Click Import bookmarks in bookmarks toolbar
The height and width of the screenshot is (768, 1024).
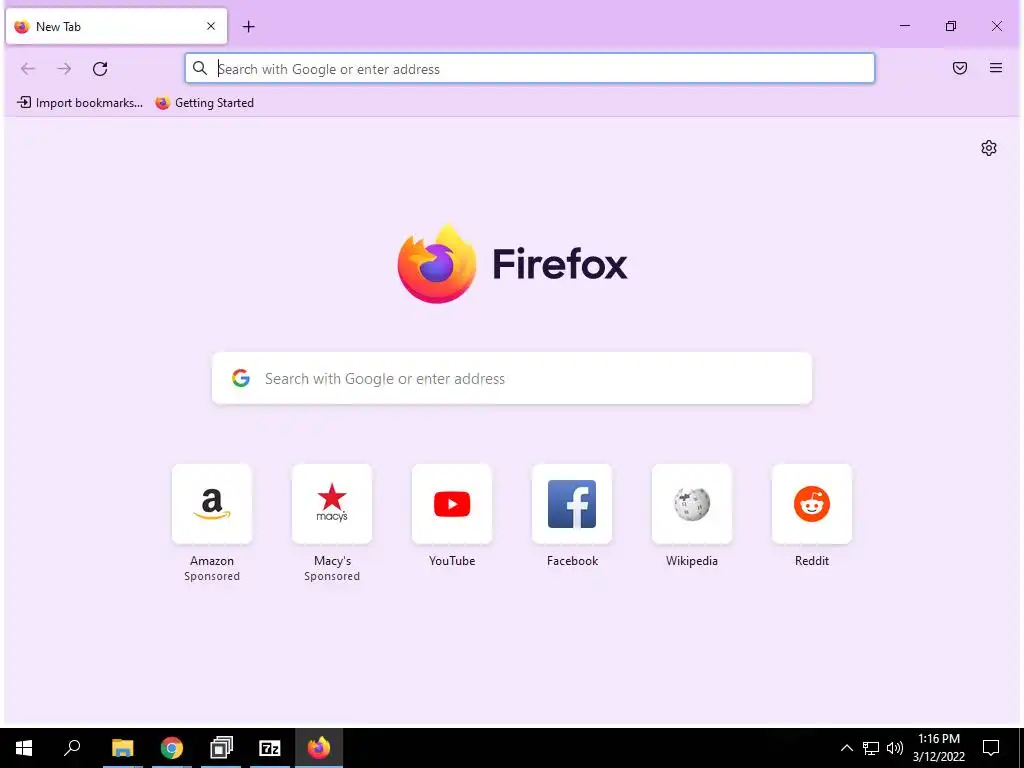[80, 103]
